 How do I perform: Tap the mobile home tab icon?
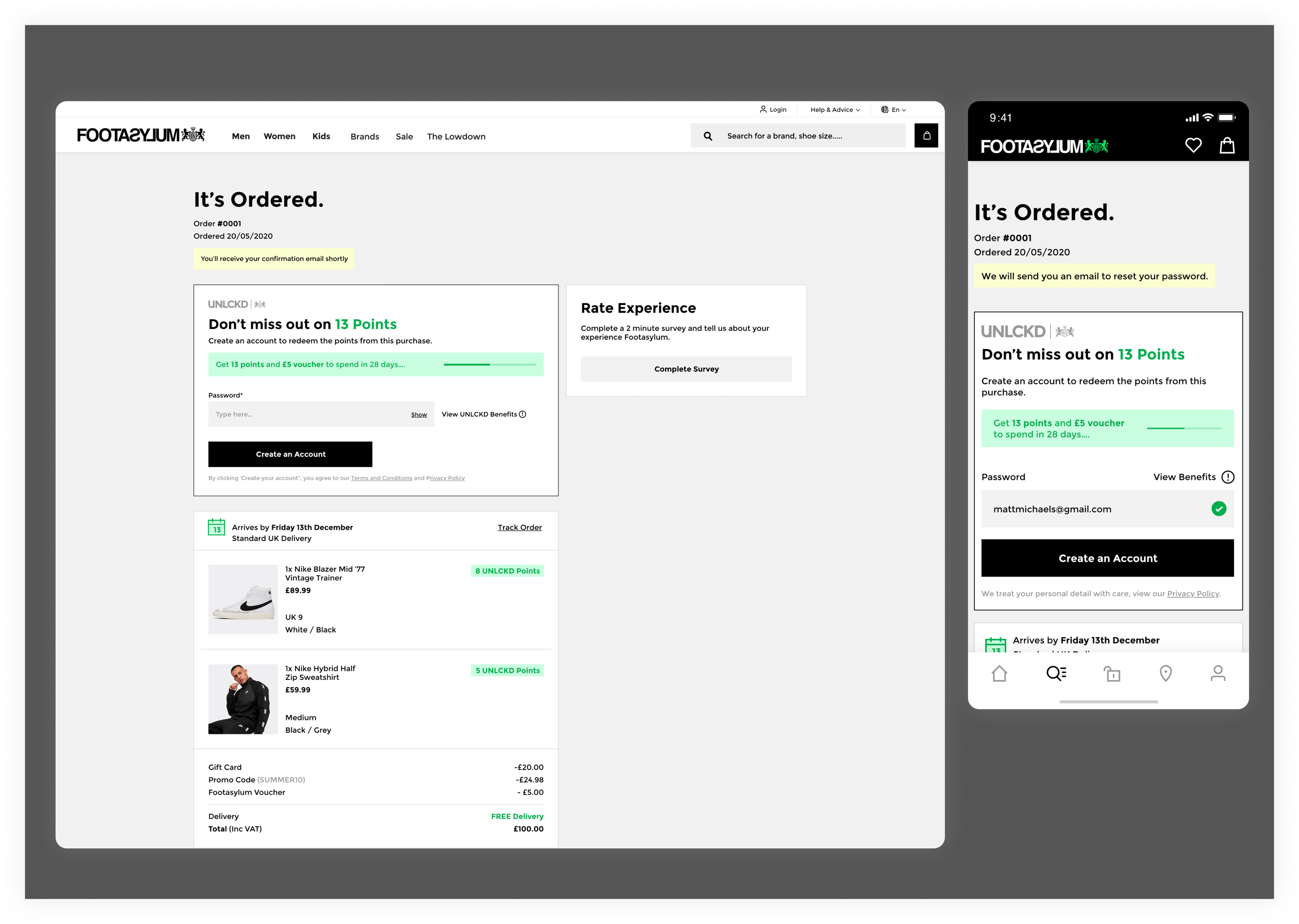[999, 674]
